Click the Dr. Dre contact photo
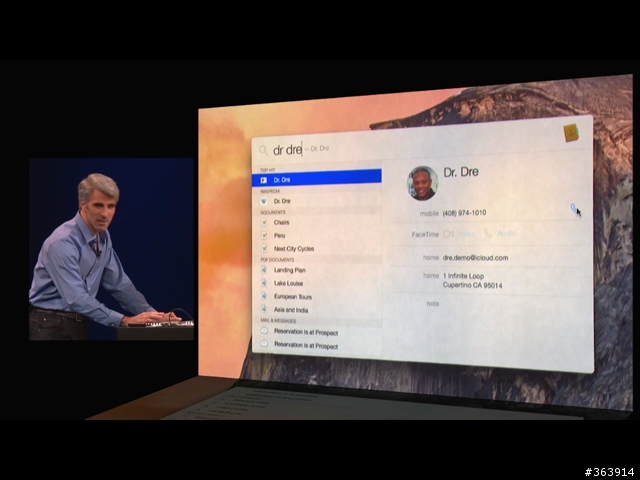 422,183
